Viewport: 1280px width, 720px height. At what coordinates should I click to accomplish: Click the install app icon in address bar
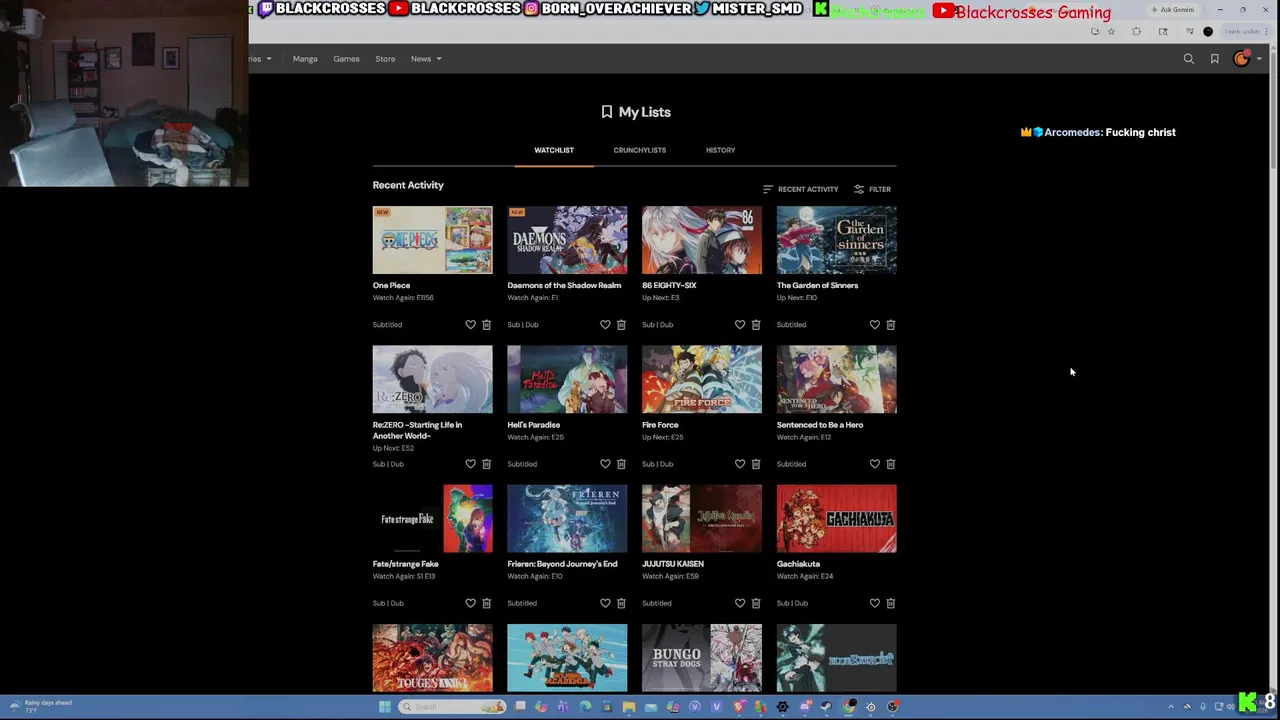(x=1095, y=32)
